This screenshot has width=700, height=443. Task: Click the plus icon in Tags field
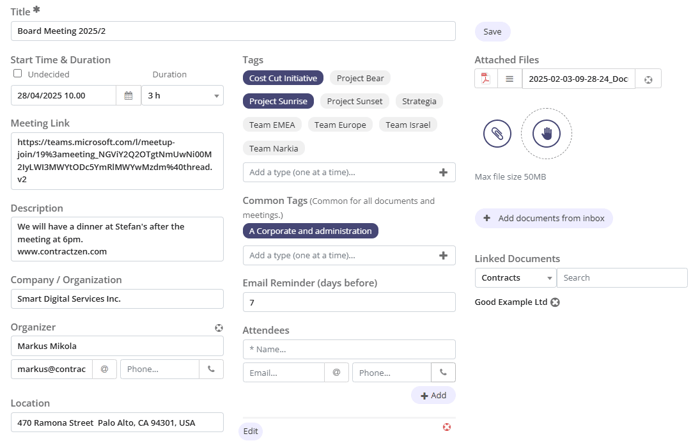tap(443, 173)
